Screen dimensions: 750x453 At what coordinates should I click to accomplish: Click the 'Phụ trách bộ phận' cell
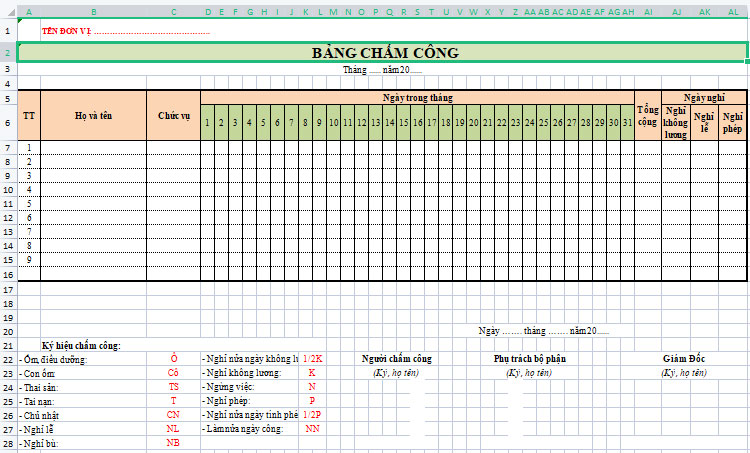click(529, 358)
